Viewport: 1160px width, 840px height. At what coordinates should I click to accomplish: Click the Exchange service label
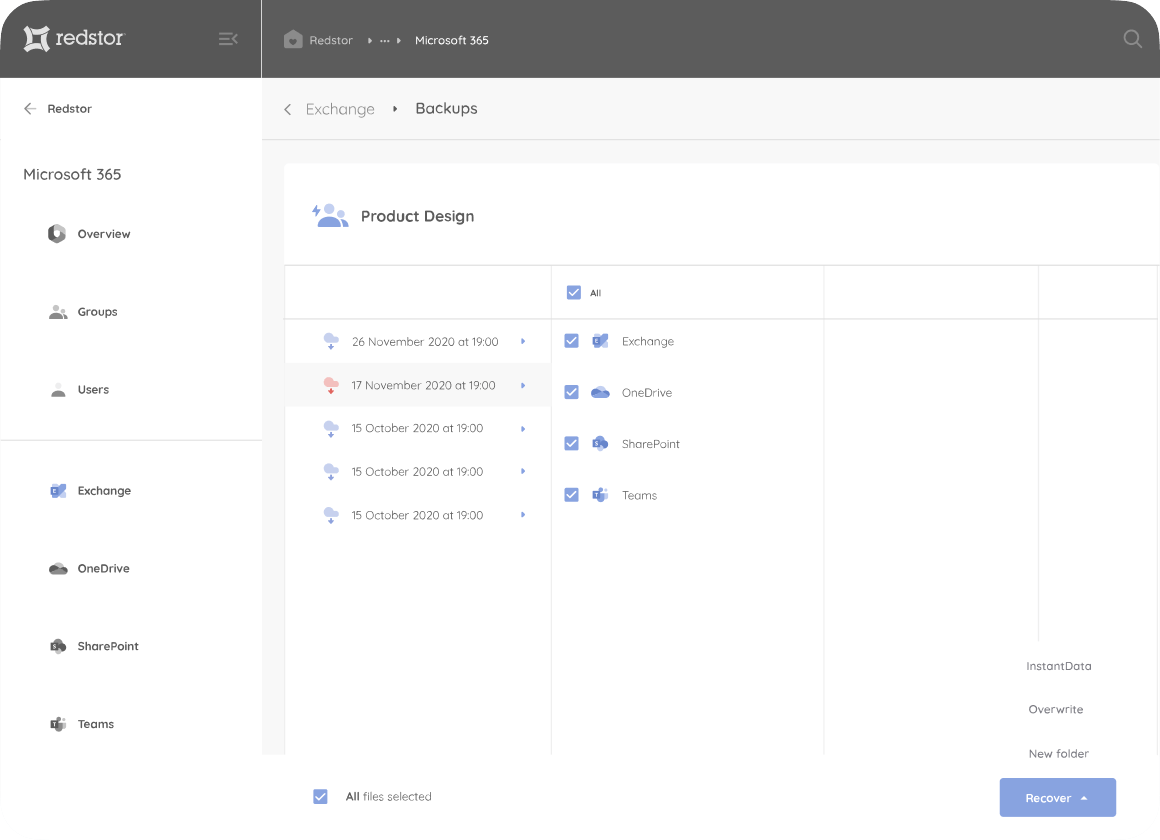click(648, 341)
